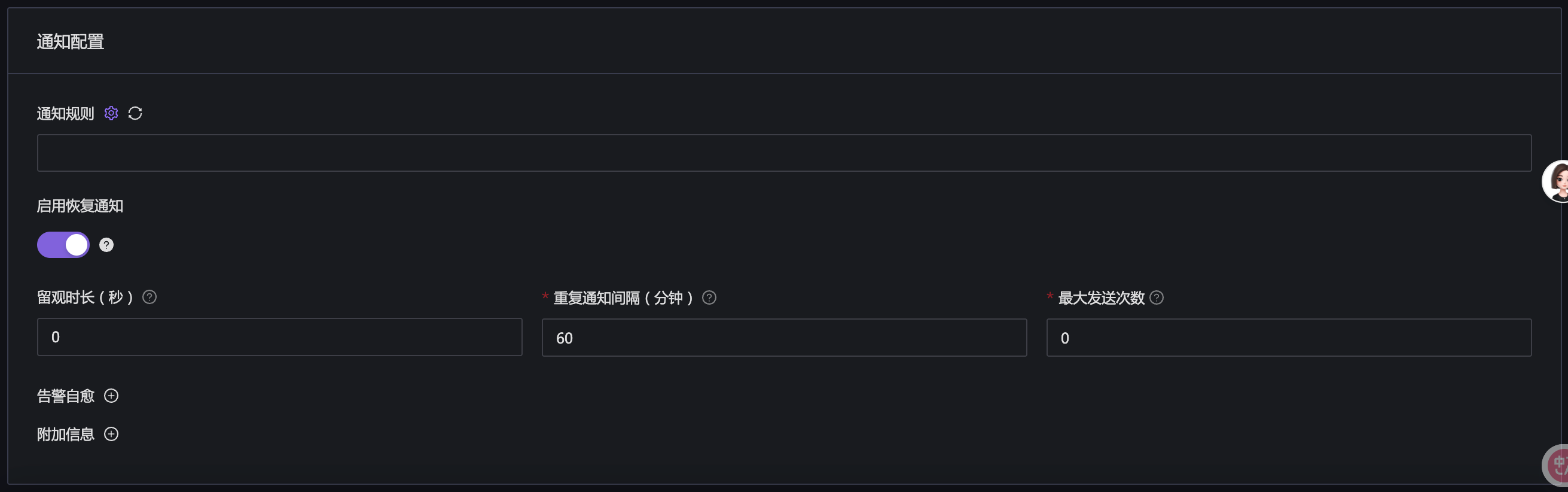1568x492 pixels.
Task: Click the 重复通知间隔 field showing 60
Action: coord(784,338)
